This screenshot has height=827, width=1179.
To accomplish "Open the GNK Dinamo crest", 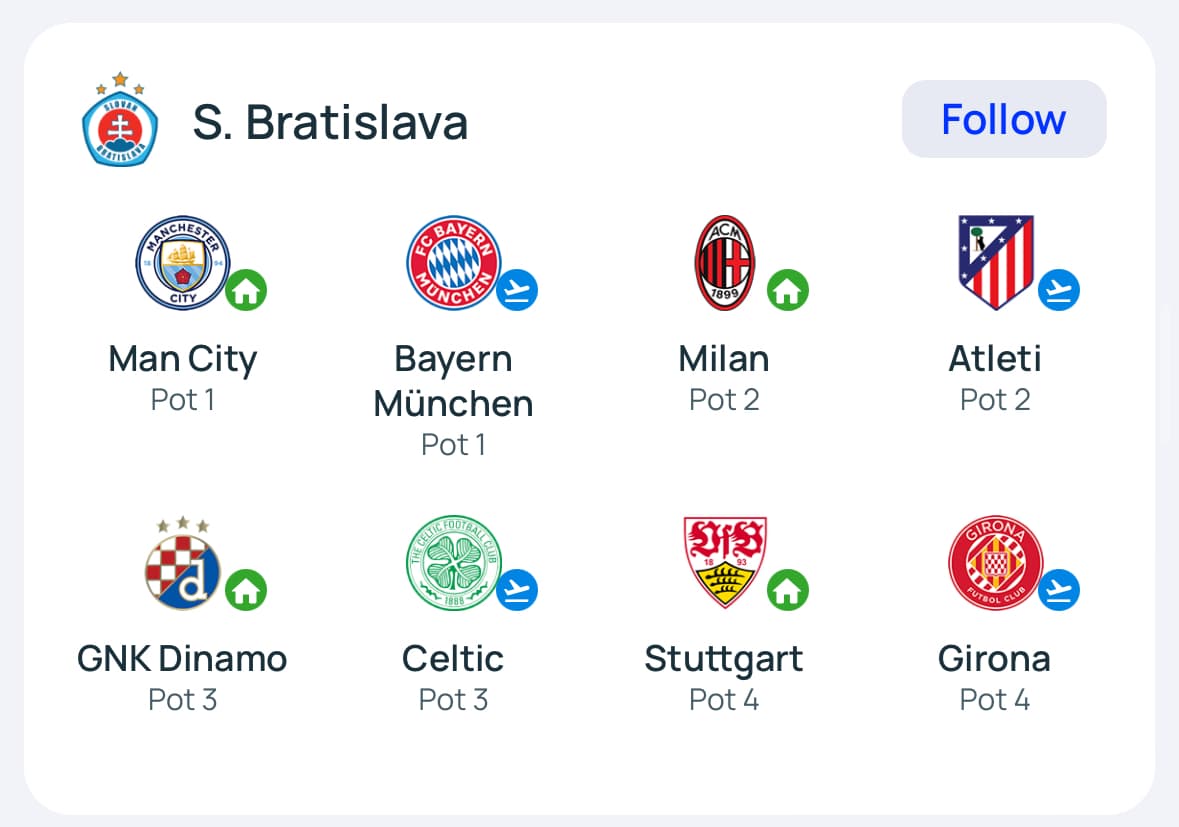I will (183, 563).
